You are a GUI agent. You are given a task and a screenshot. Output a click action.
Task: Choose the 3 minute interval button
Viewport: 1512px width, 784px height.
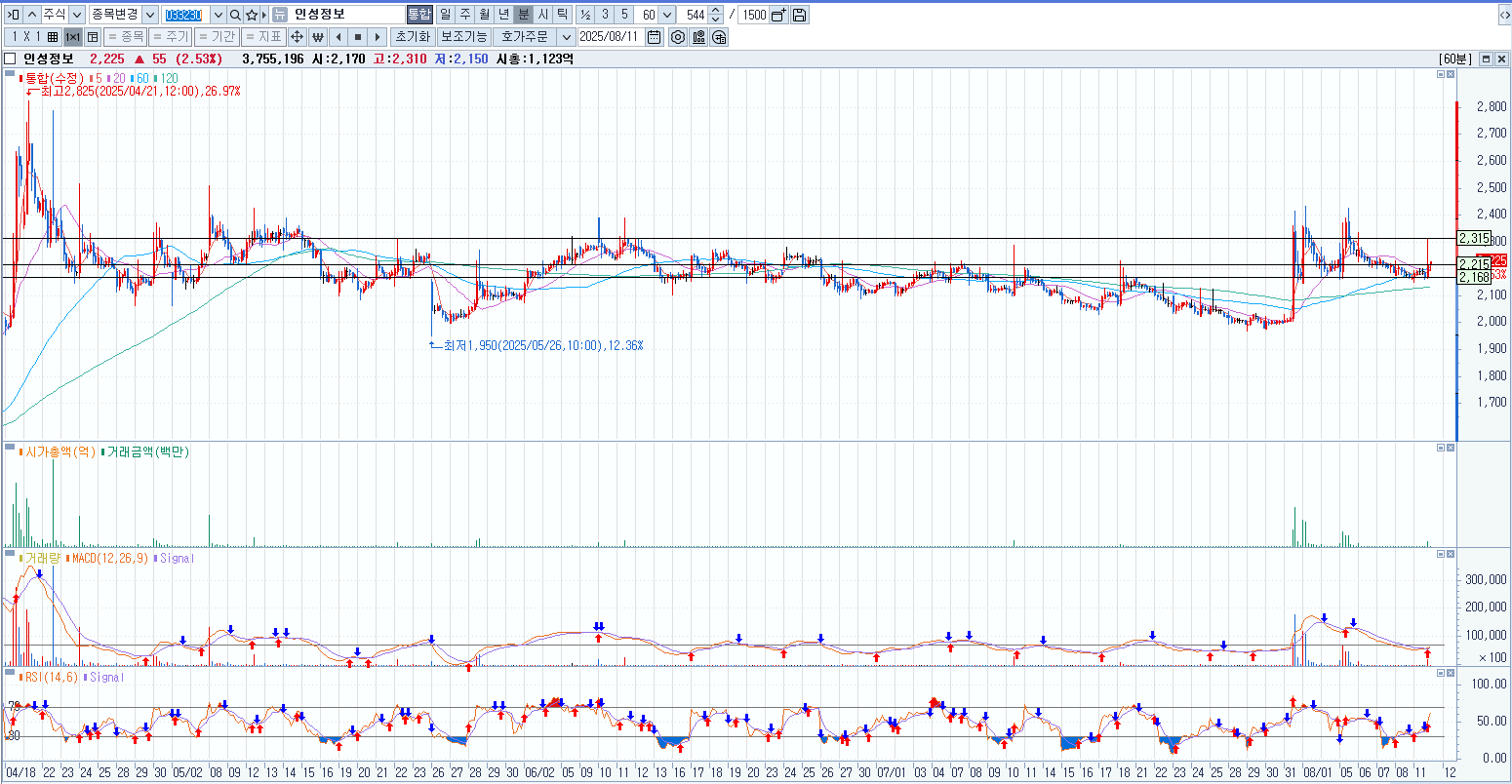pos(605,15)
